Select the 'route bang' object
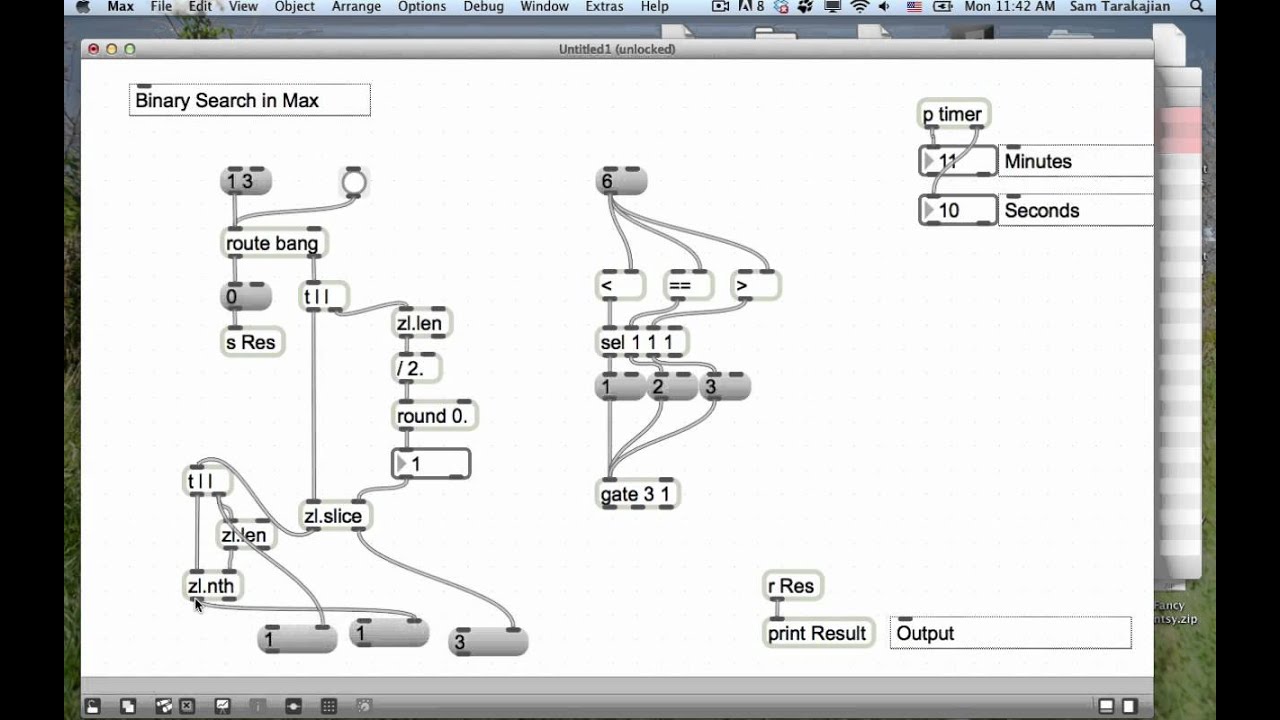The width and height of the screenshot is (1280, 720). [274, 243]
